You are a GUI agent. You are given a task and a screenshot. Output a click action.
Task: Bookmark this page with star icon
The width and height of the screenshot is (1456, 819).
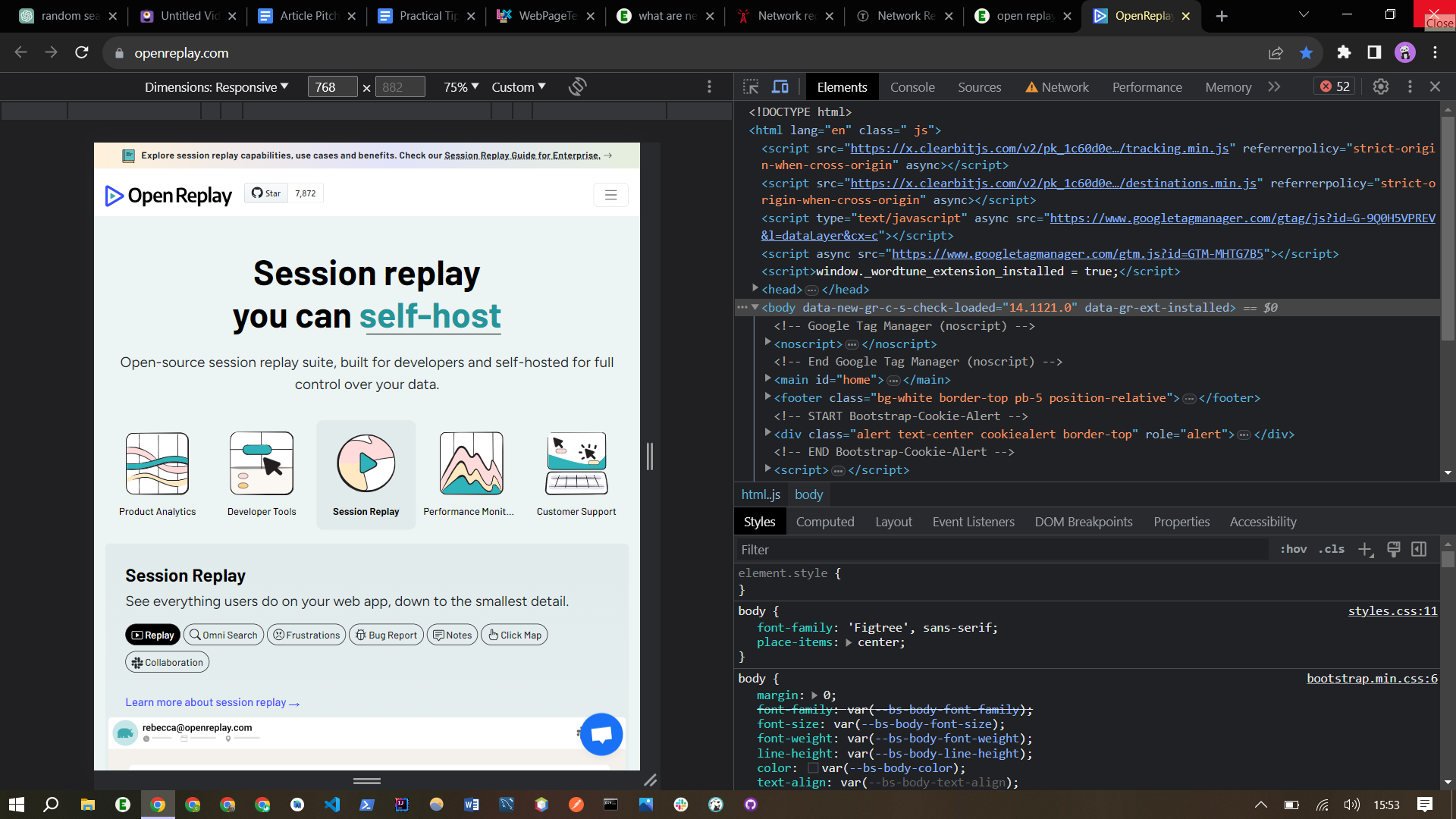click(1306, 52)
